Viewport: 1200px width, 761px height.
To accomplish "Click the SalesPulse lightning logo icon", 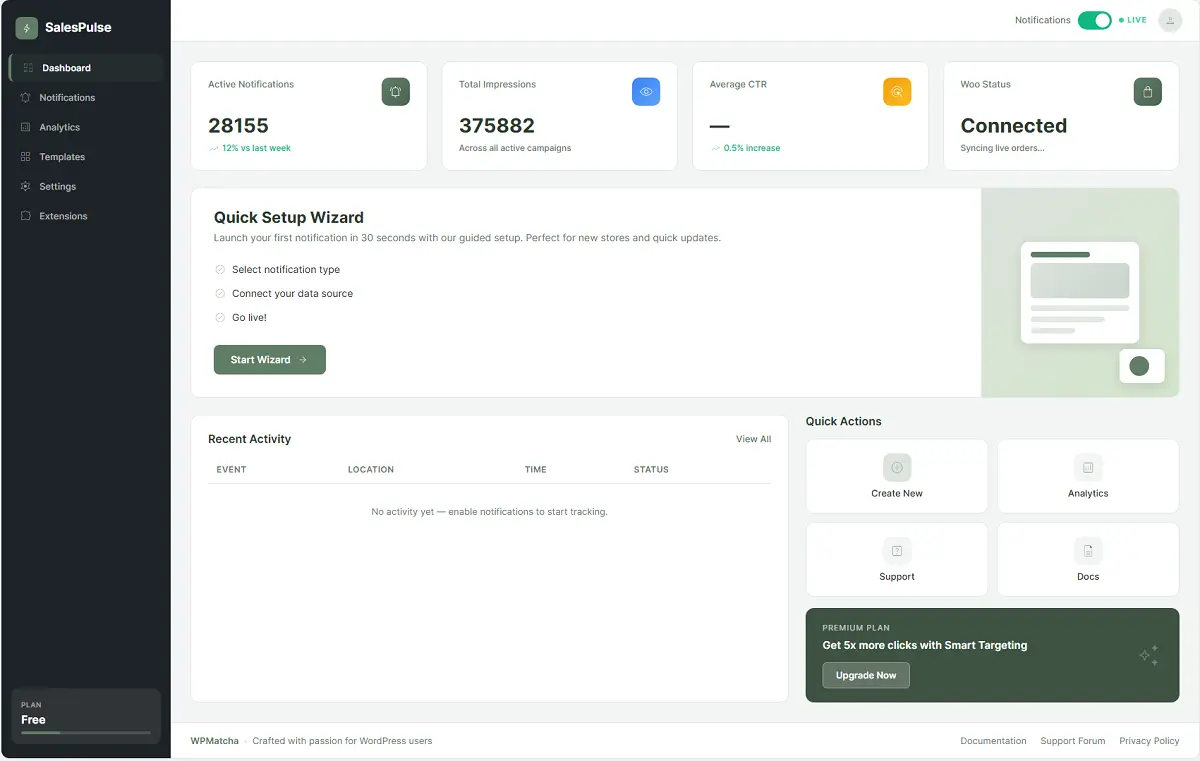I will pyautogui.click(x=27, y=28).
